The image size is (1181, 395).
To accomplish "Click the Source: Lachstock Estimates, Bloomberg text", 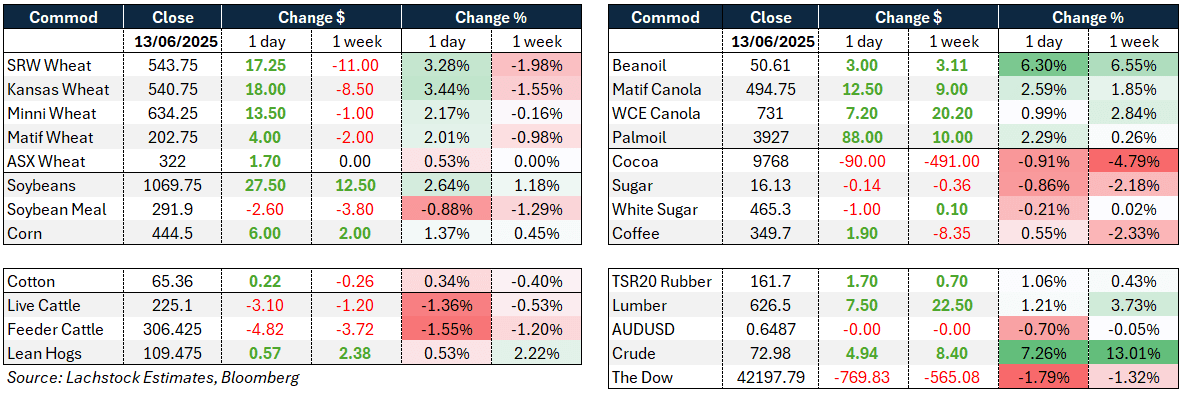I will click(x=152, y=378).
